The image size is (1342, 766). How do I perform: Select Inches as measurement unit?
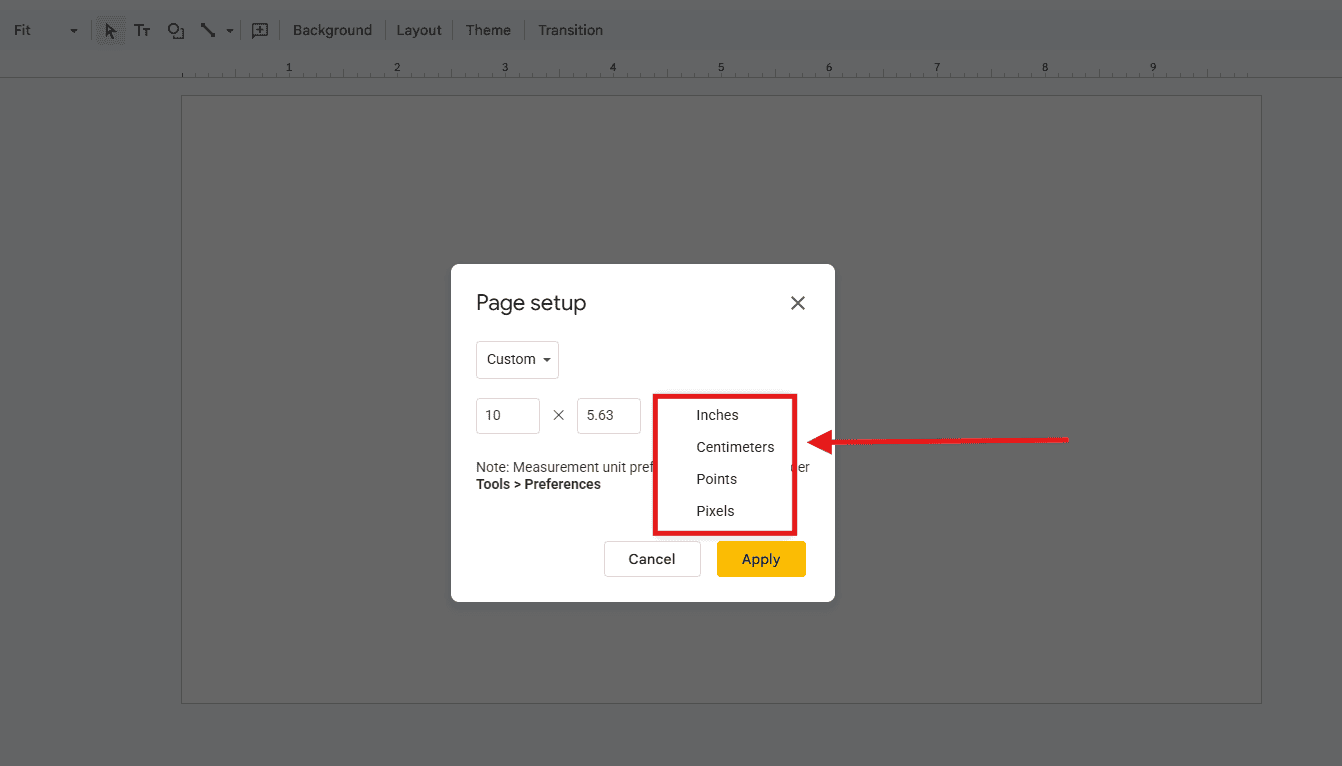pos(716,414)
